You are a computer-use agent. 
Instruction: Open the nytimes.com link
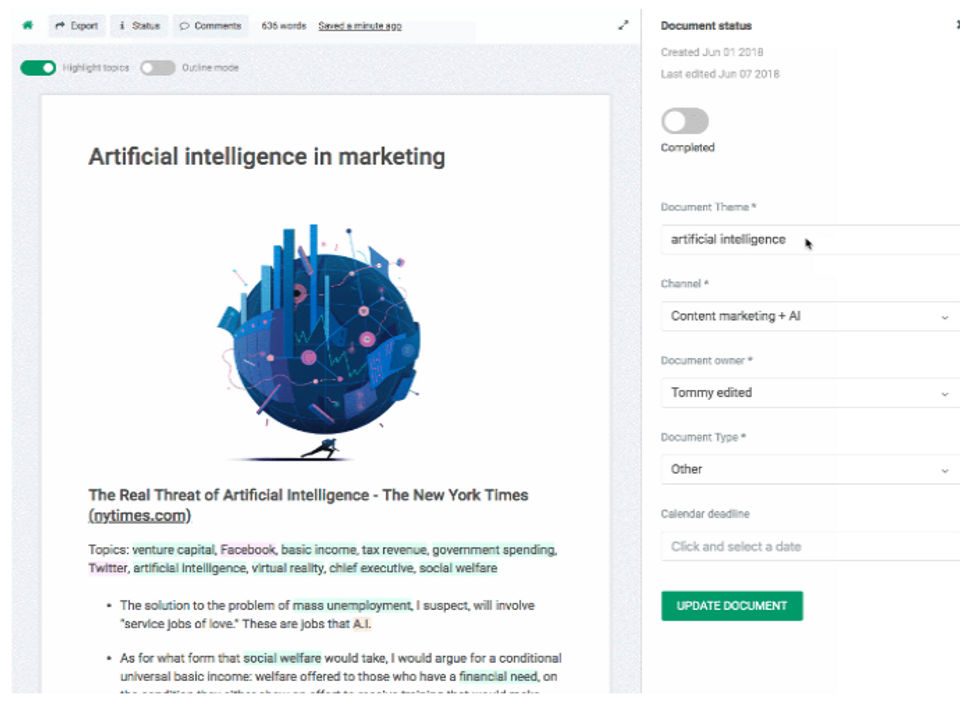point(139,516)
